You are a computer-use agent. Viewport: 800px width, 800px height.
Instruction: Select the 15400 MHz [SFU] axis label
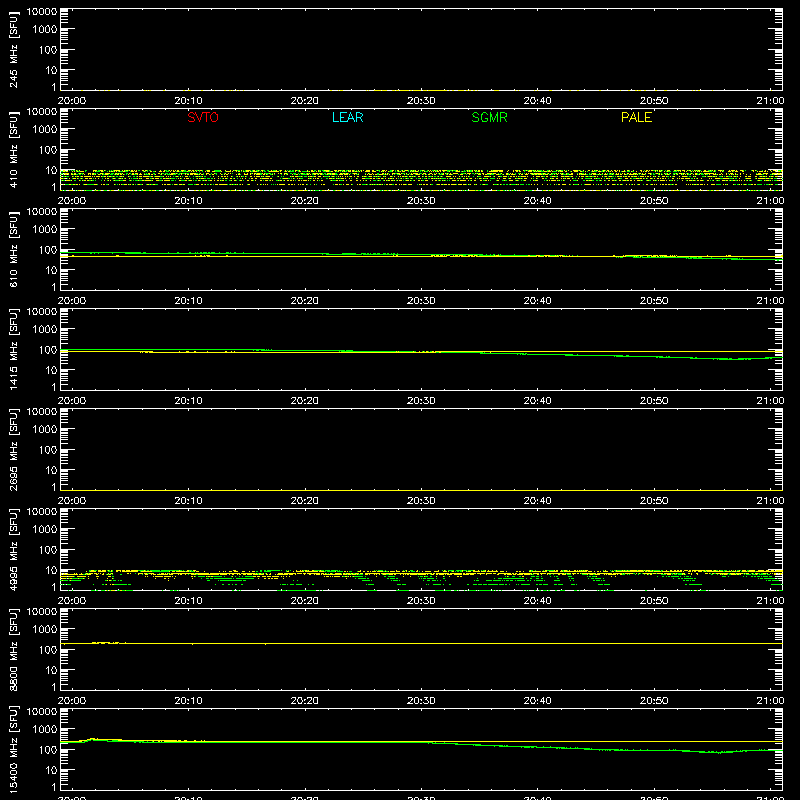tap(14, 749)
